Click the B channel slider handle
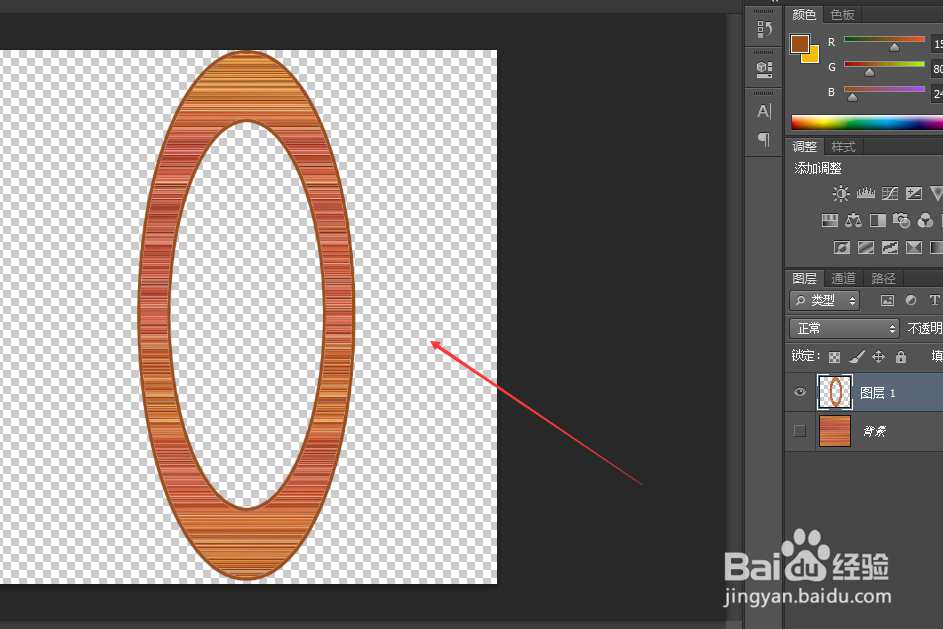This screenshot has height=629, width=943. tap(852, 97)
